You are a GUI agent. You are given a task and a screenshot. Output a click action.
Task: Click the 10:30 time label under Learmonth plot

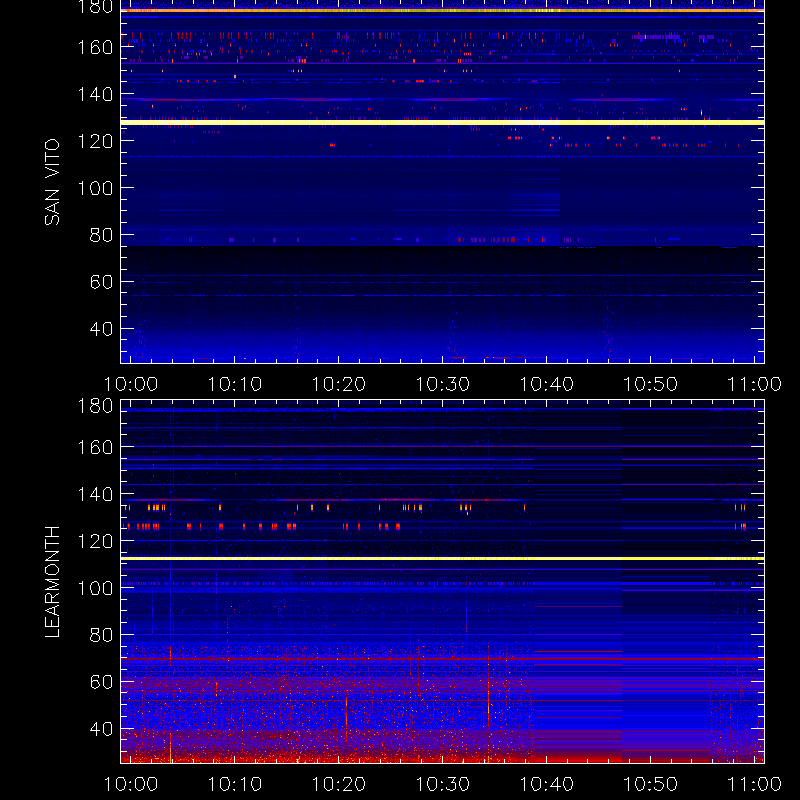pyautogui.click(x=443, y=784)
